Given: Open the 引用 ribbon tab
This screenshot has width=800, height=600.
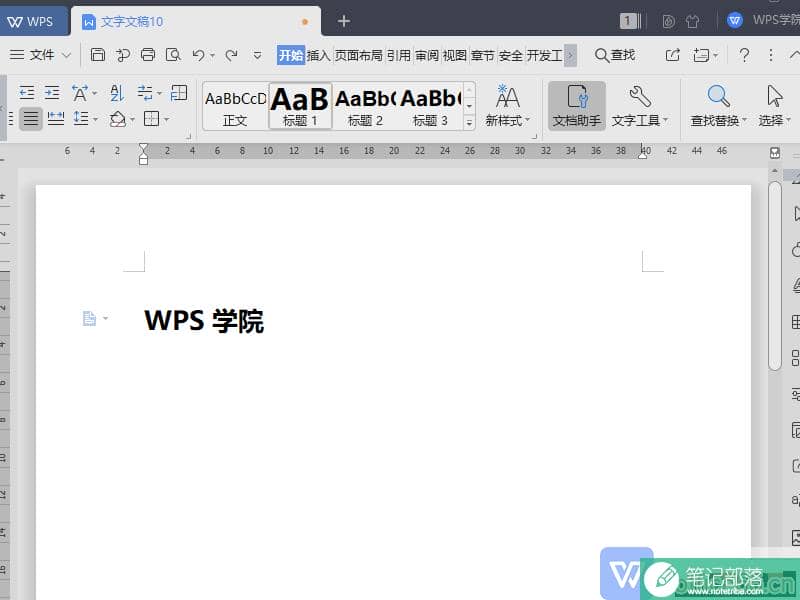Looking at the screenshot, I should (x=398, y=55).
